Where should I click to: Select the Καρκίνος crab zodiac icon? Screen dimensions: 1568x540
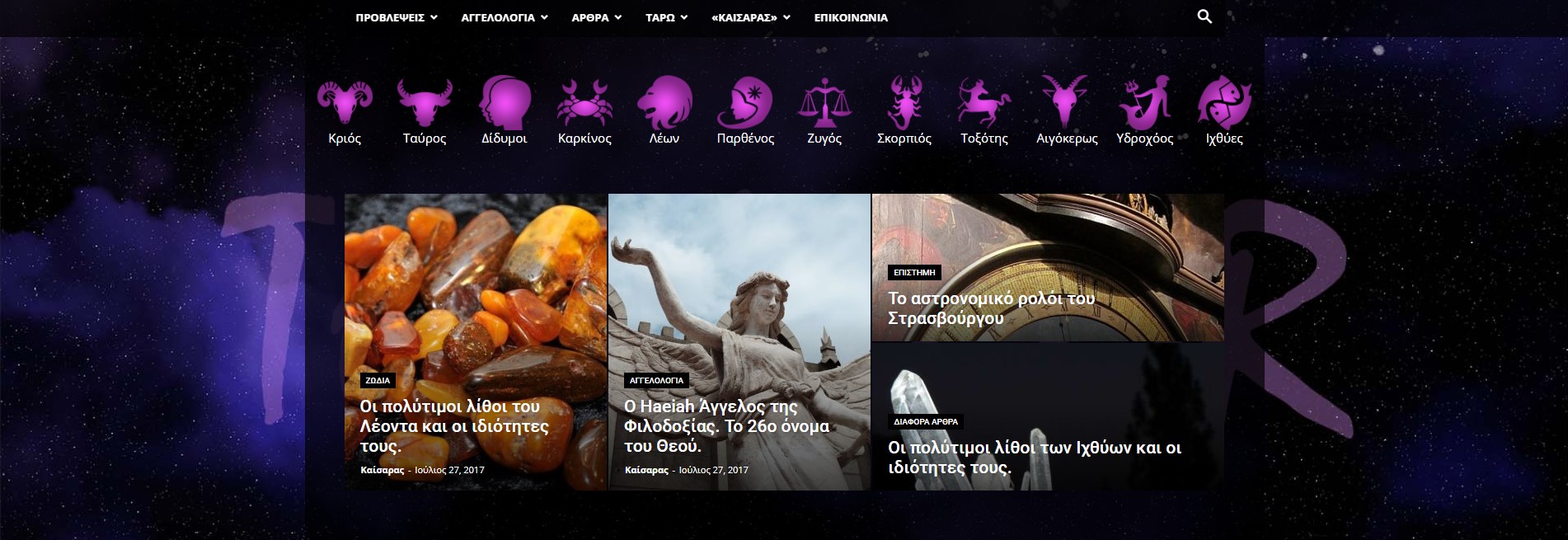[x=584, y=101]
